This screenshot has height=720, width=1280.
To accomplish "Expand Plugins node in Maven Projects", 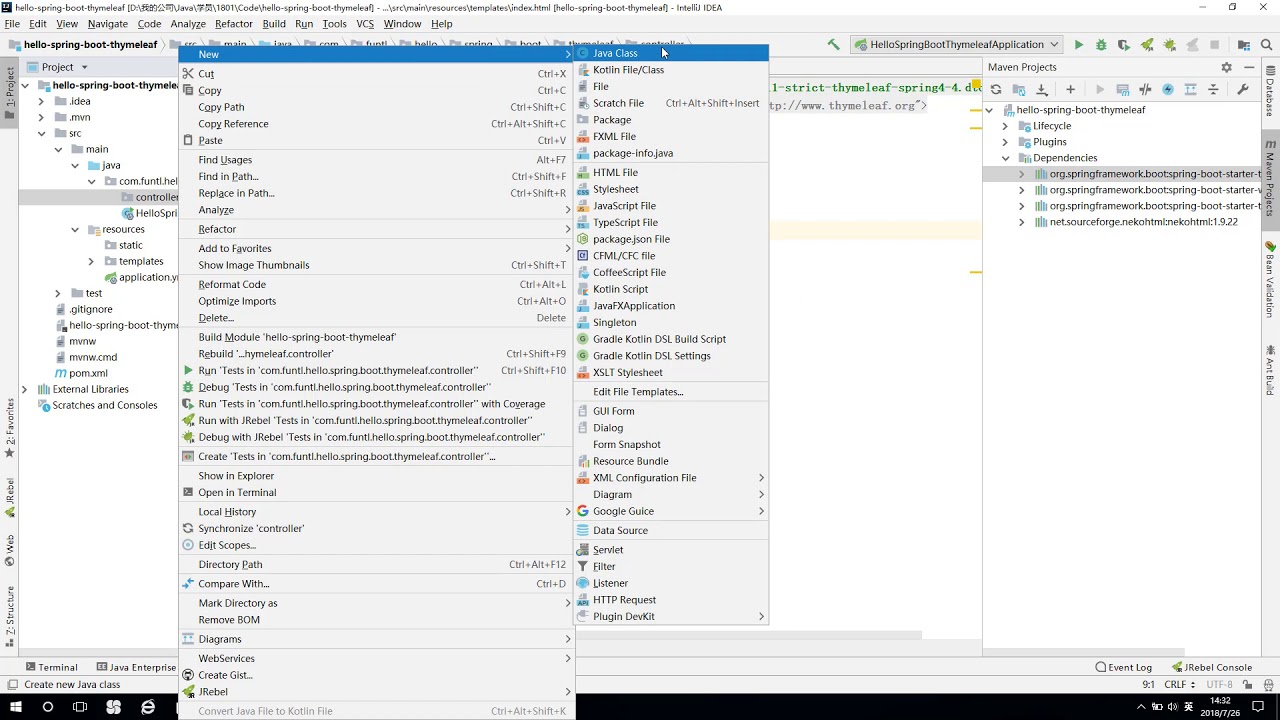I will click(1005, 142).
